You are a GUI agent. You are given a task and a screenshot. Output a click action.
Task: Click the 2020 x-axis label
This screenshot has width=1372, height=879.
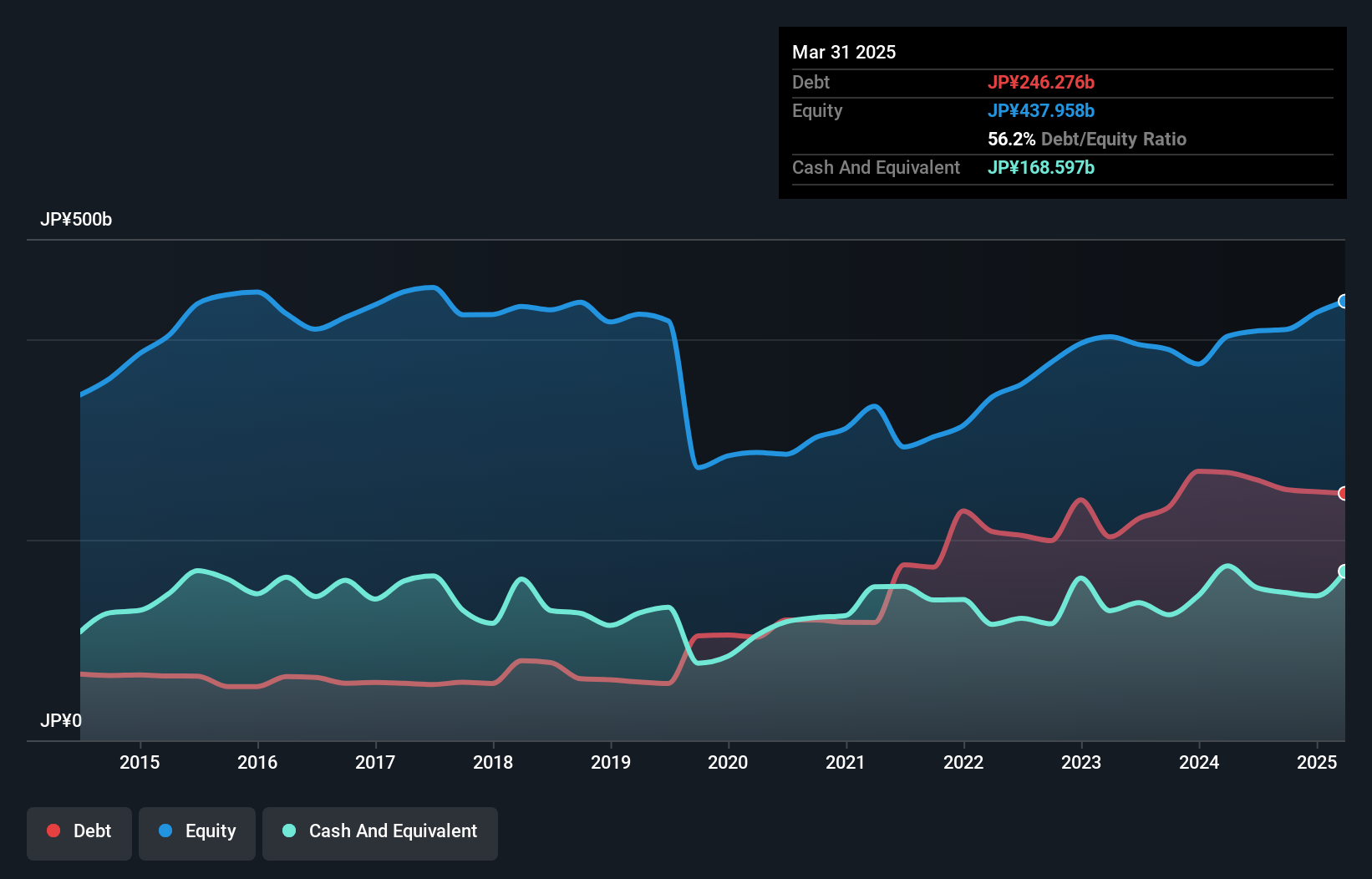tap(728, 762)
